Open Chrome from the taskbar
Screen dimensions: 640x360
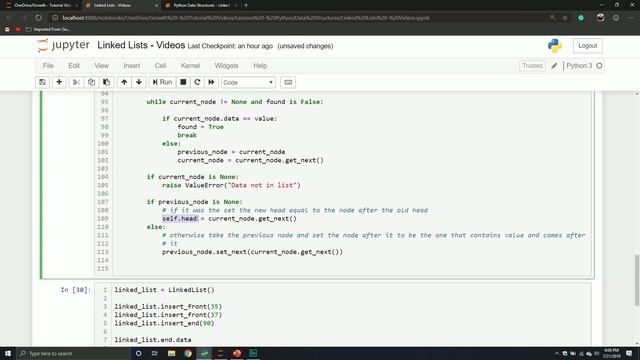pos(188,353)
